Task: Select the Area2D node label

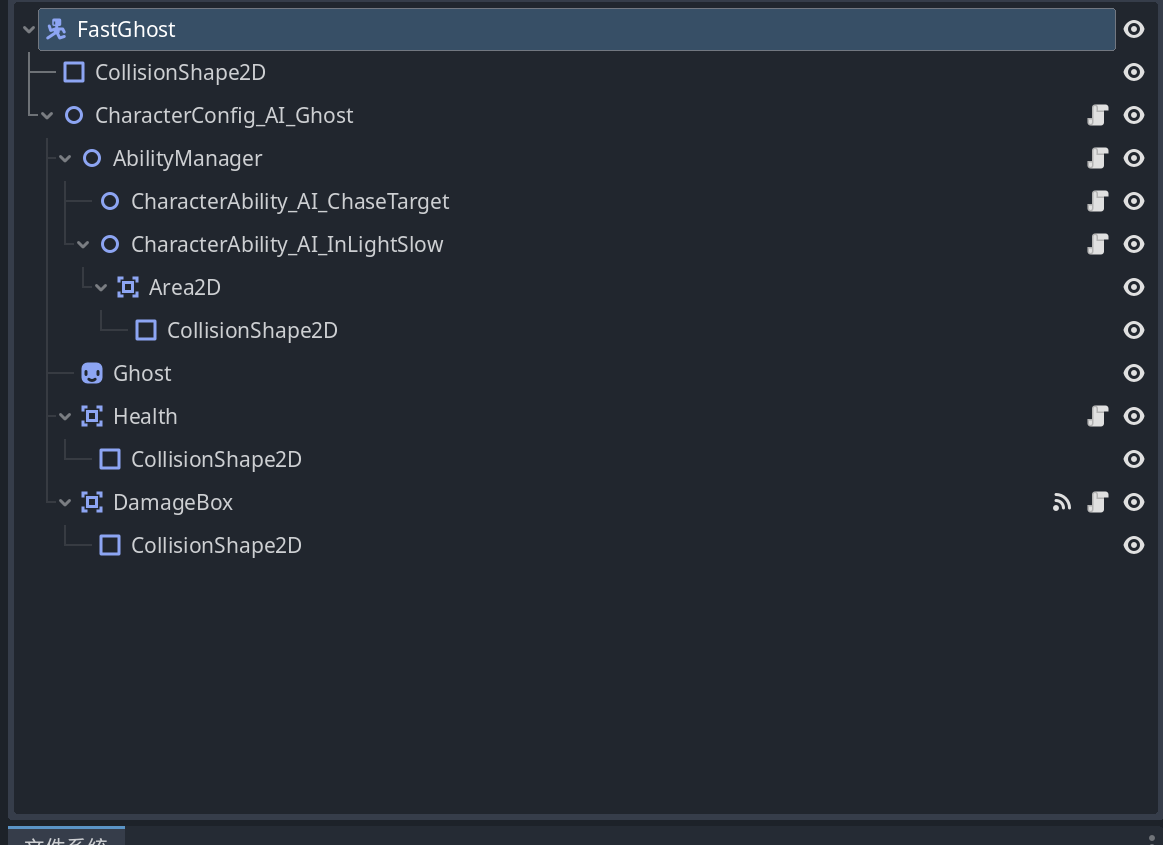Action: point(185,287)
